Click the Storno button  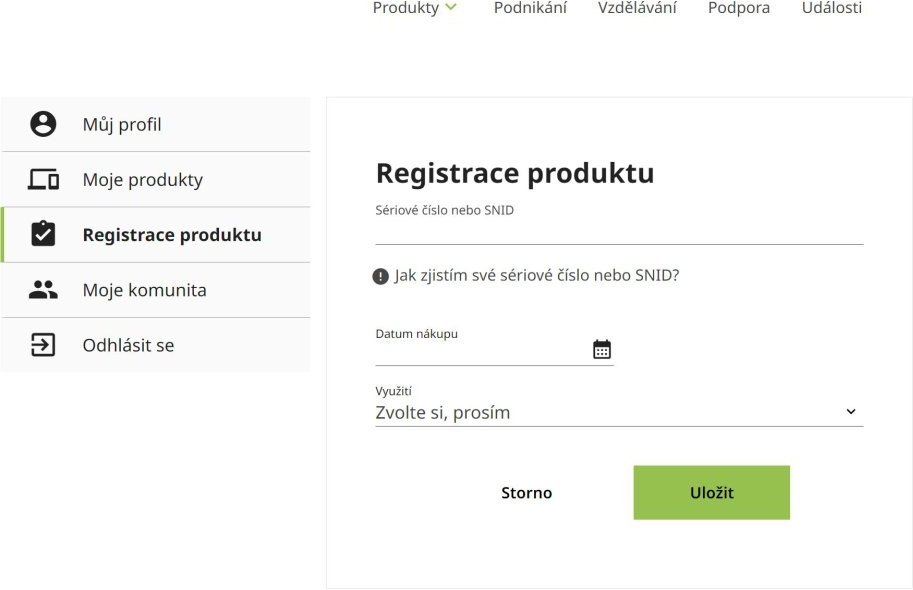point(526,493)
